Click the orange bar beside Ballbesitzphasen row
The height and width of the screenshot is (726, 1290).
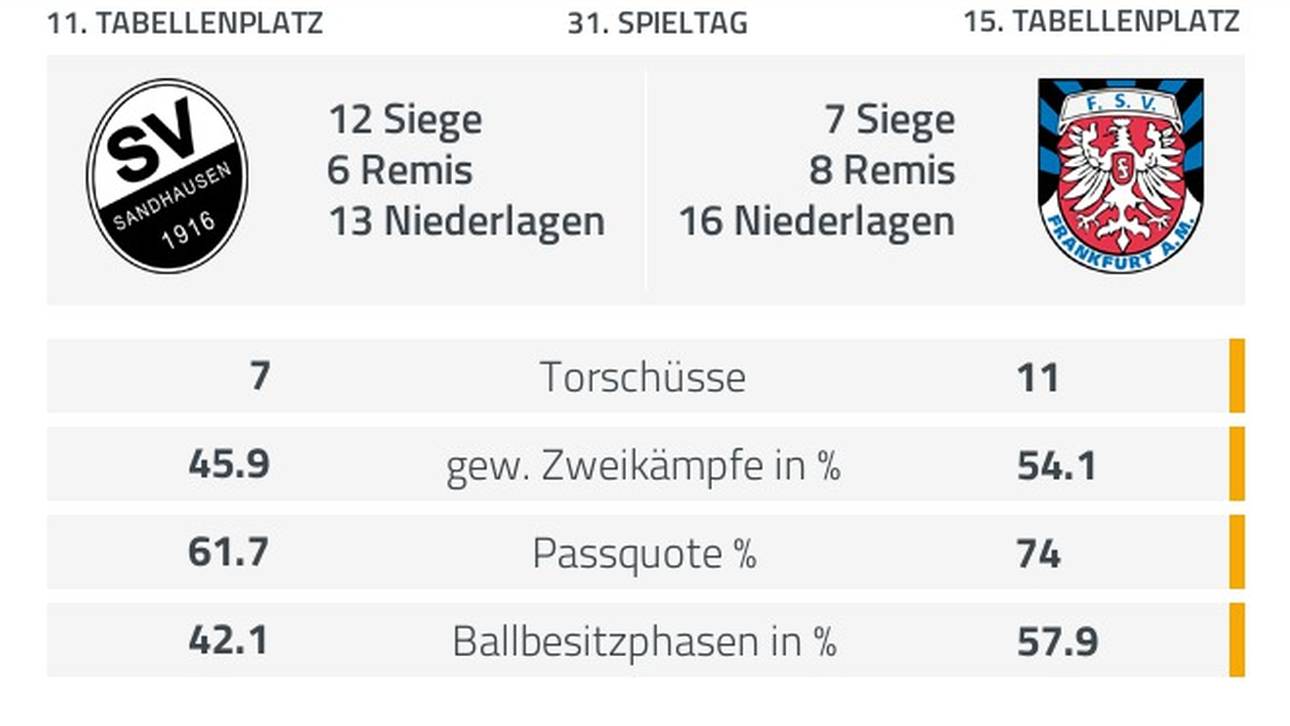click(1237, 640)
